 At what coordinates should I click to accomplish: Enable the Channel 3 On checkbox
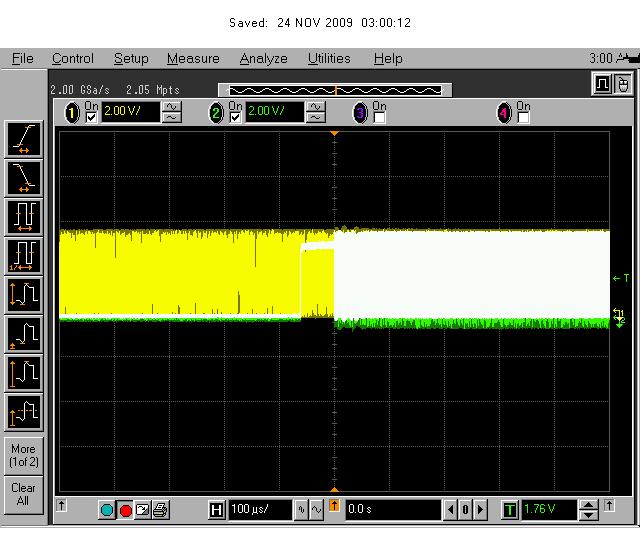380,118
